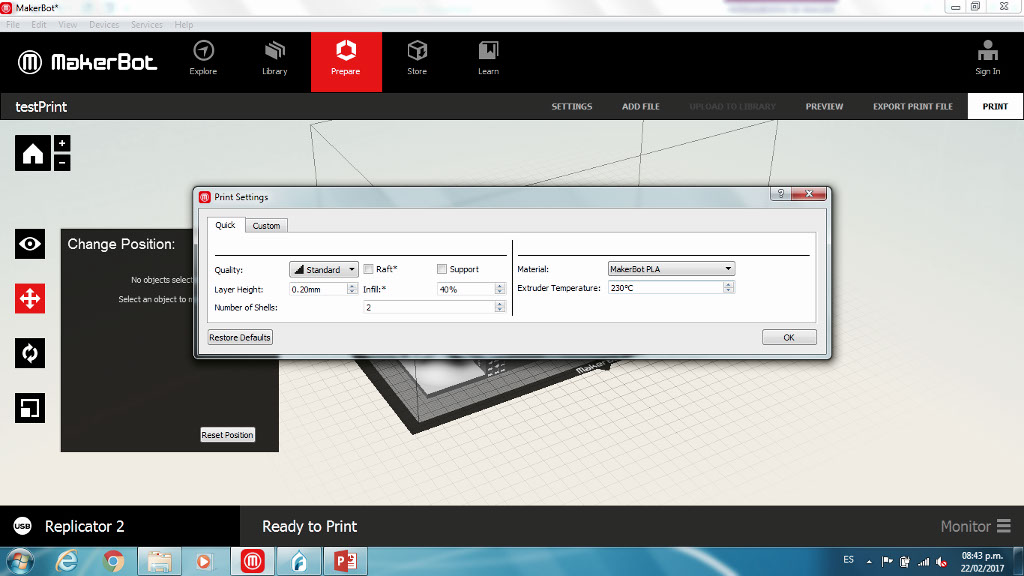The height and width of the screenshot is (576, 1024).
Task: Select the scale tool
Action: tap(30, 408)
